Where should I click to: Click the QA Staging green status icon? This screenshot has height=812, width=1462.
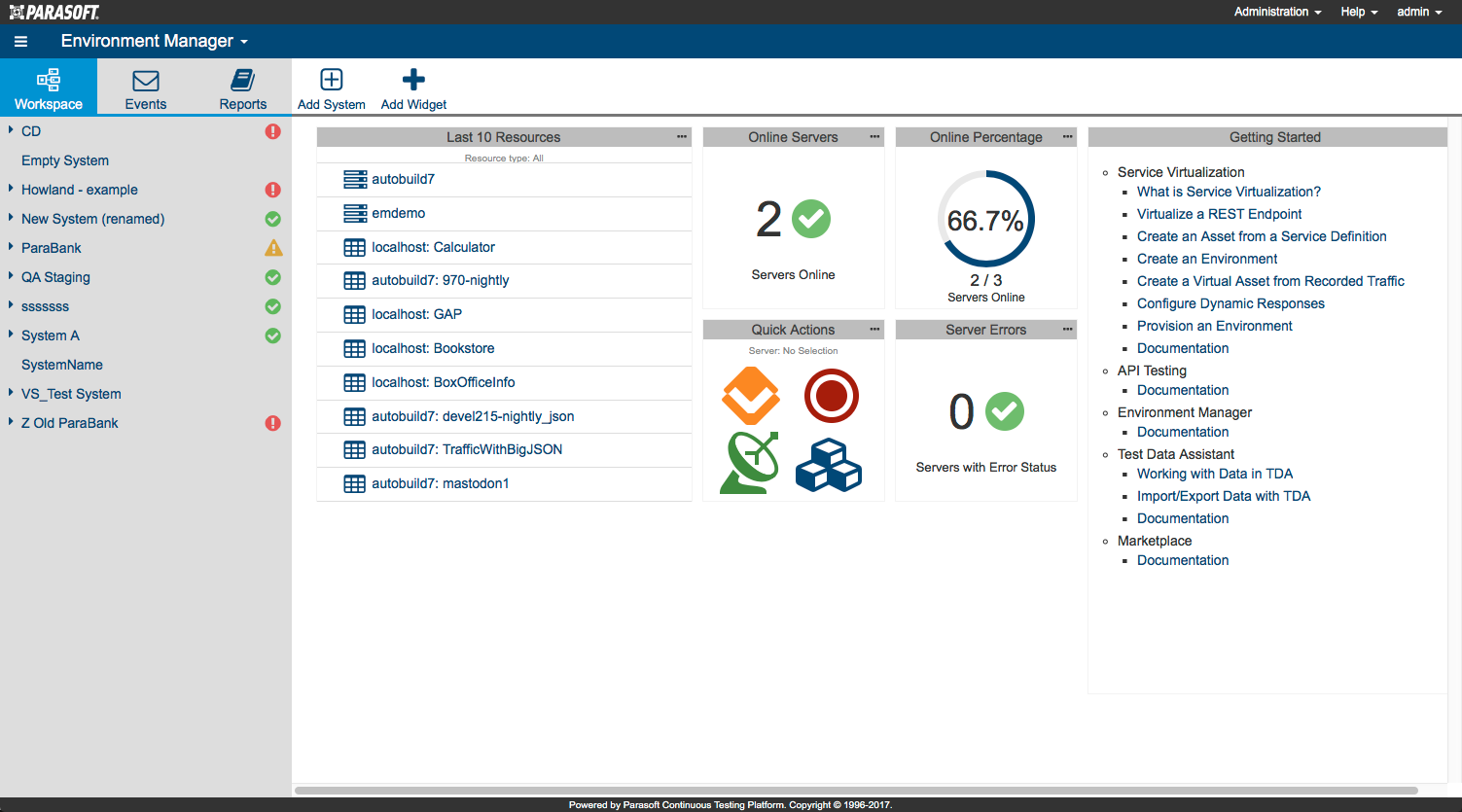point(273,277)
